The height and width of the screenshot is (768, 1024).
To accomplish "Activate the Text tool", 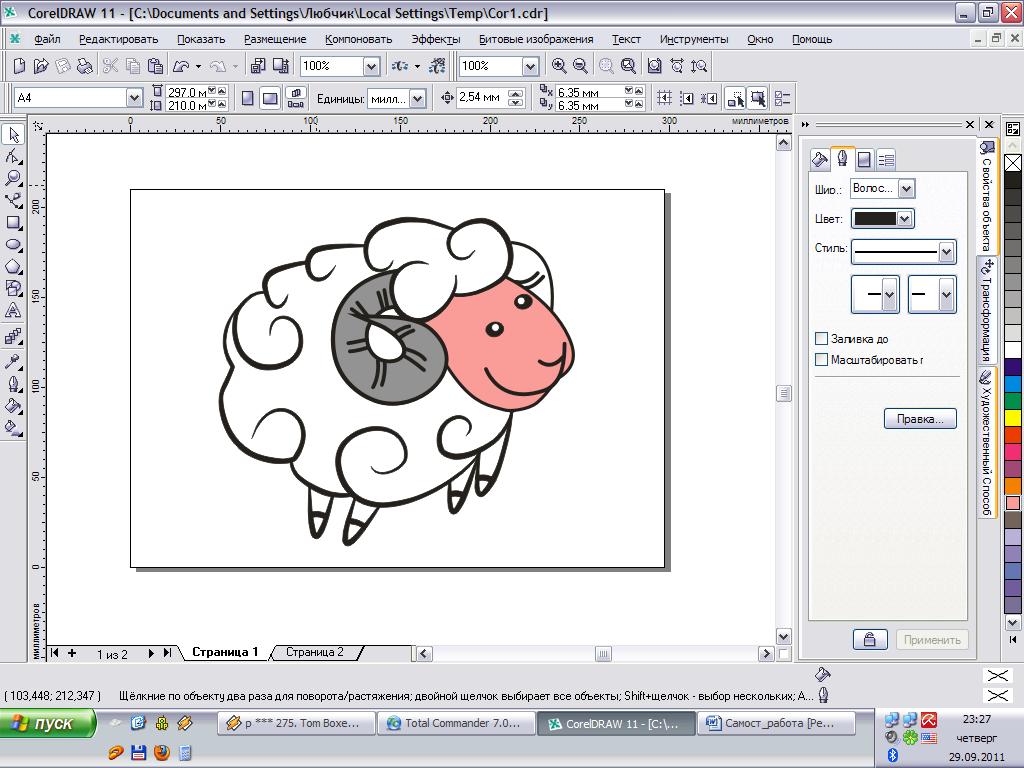I will tap(14, 311).
